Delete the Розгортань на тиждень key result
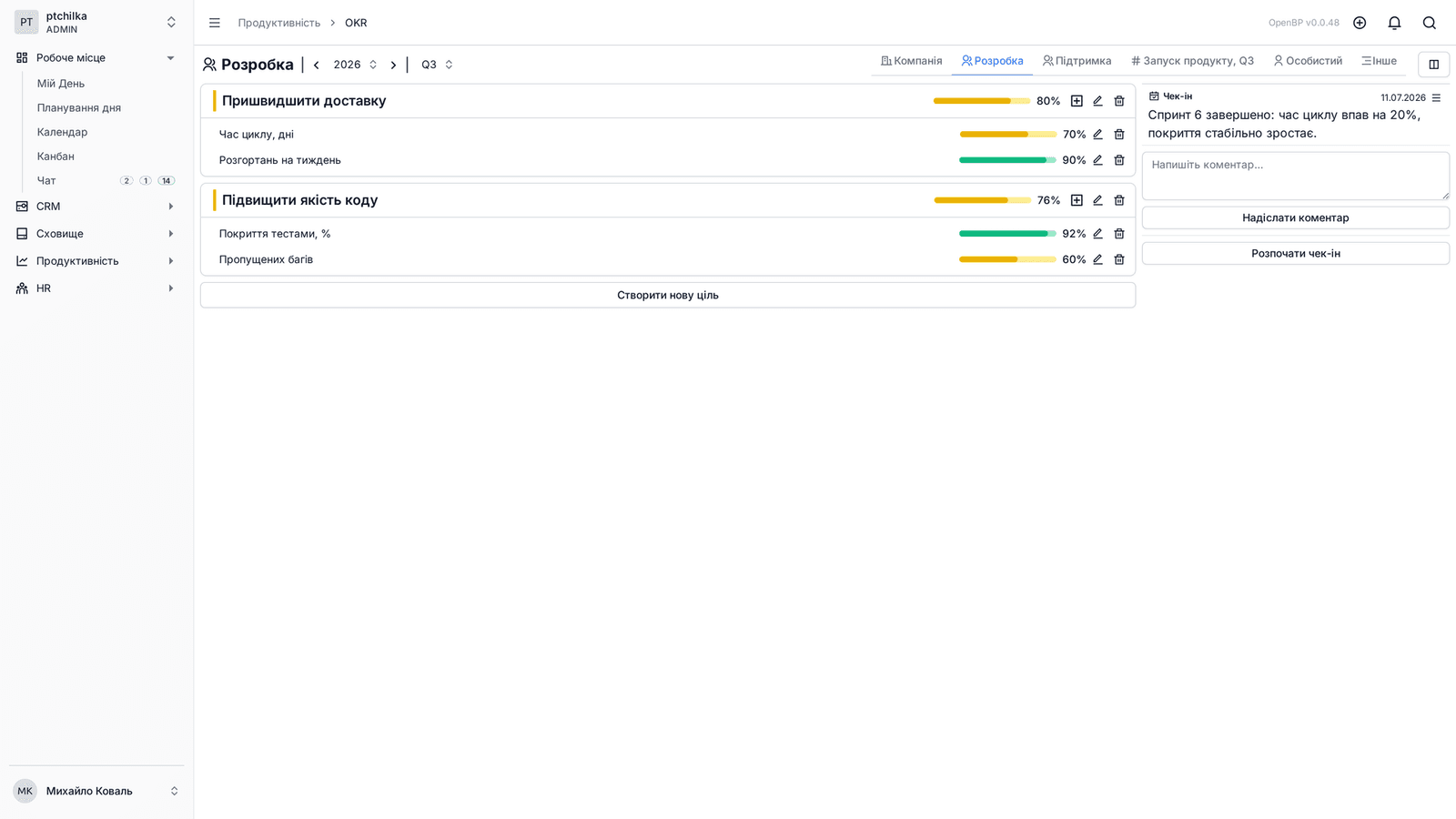The image size is (1456, 819). pyautogui.click(x=1119, y=160)
